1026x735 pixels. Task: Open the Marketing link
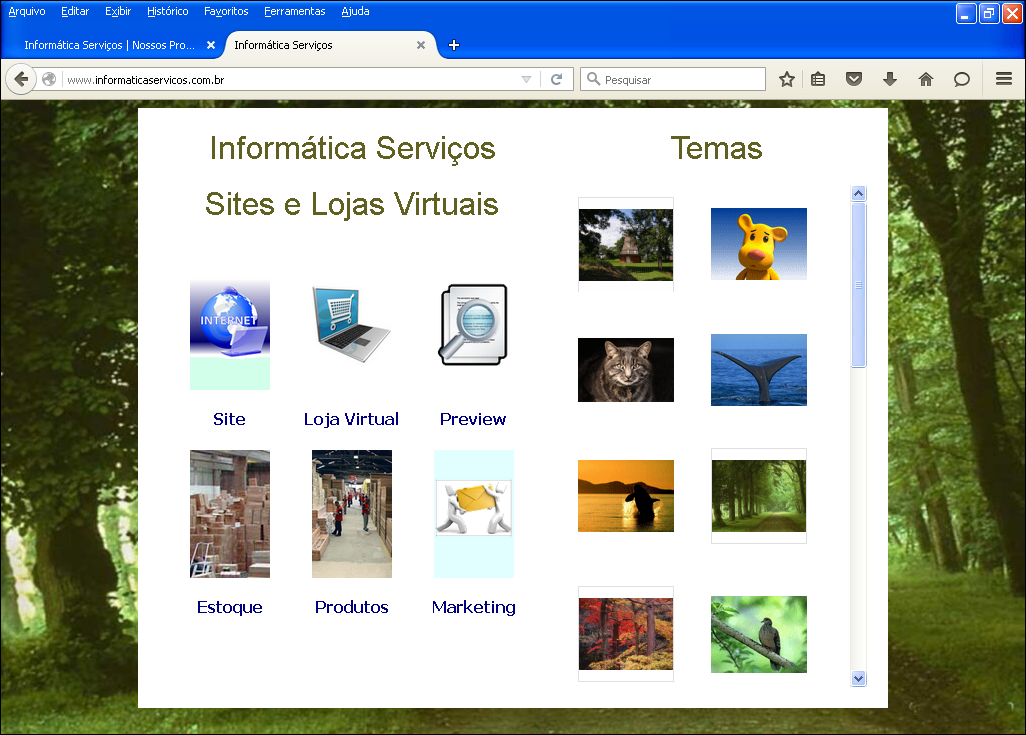click(473, 607)
